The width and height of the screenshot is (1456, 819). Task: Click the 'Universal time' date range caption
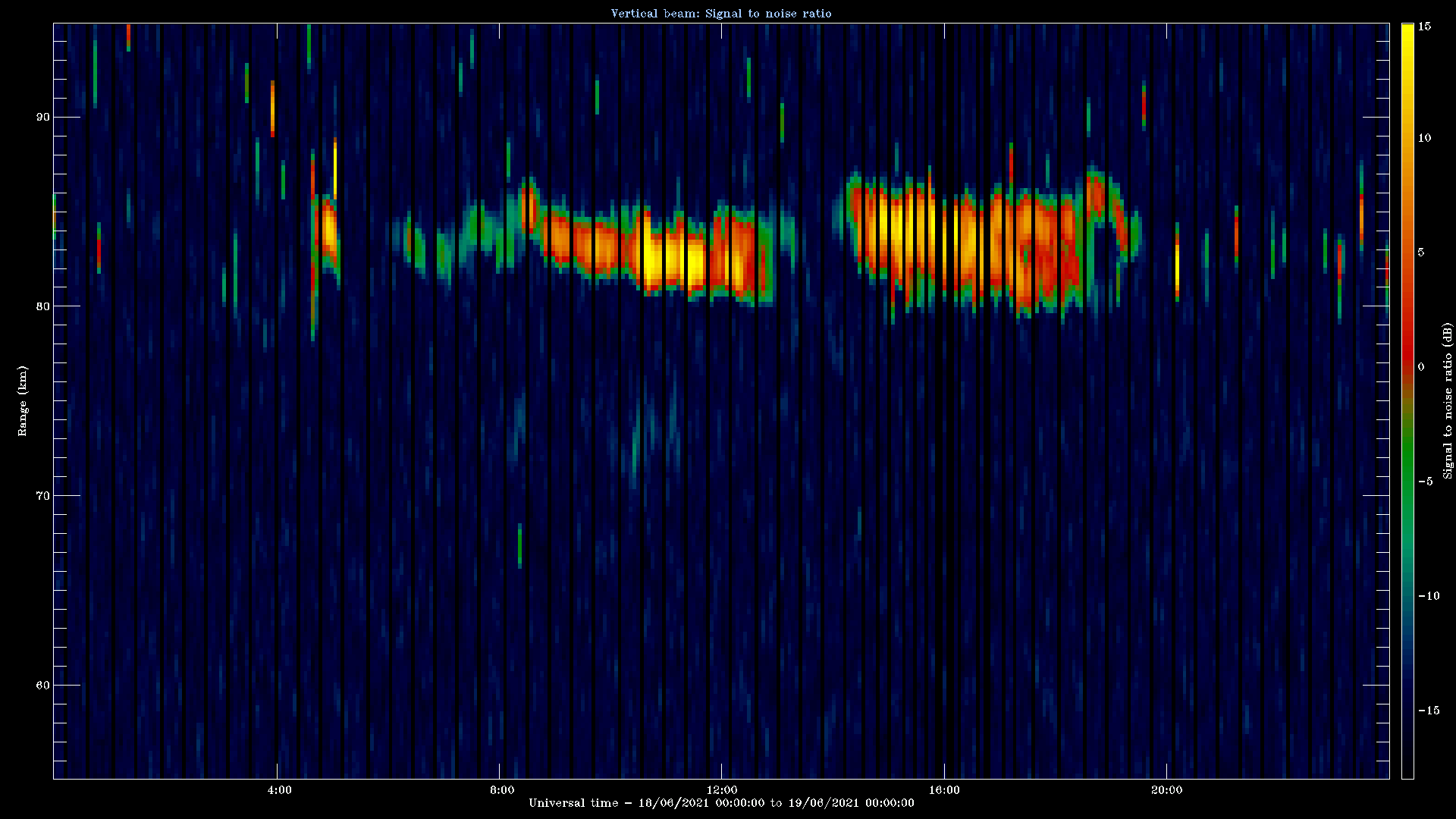point(721,803)
